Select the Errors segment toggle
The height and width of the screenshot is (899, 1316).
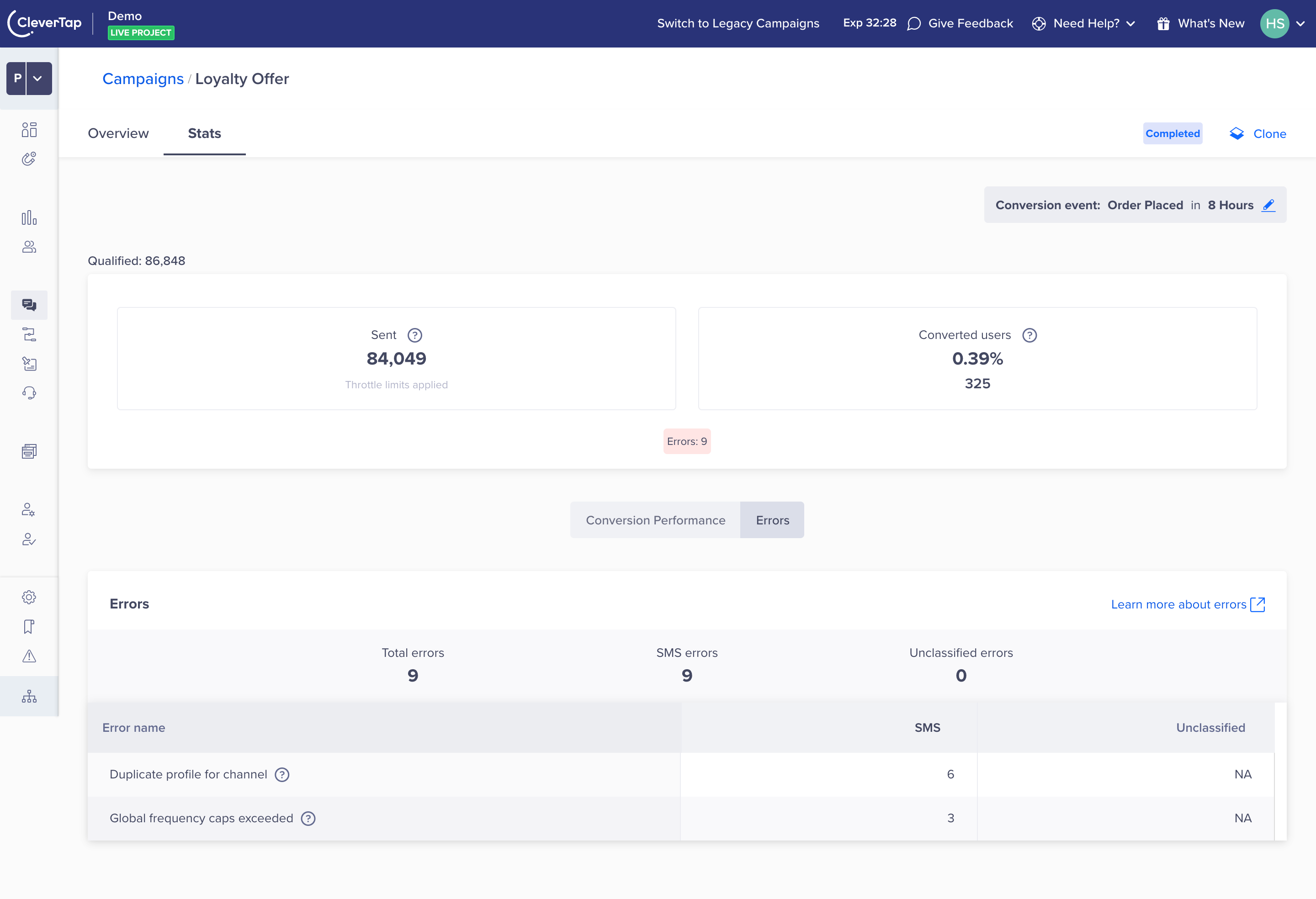(x=772, y=520)
